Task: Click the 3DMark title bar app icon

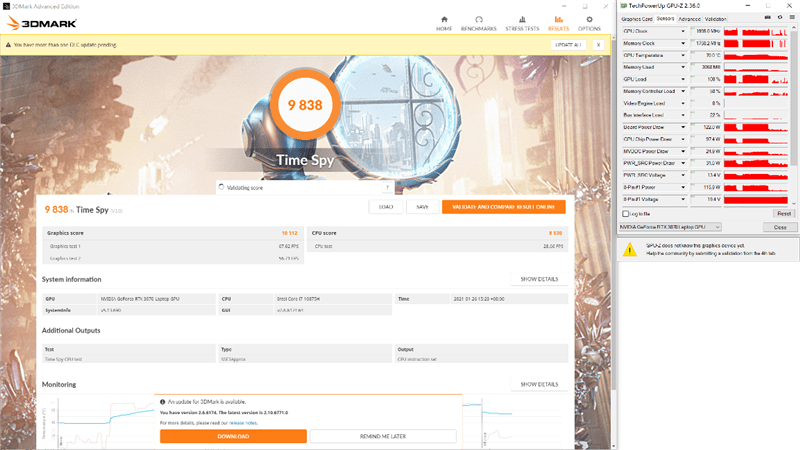Action: tap(6, 6)
